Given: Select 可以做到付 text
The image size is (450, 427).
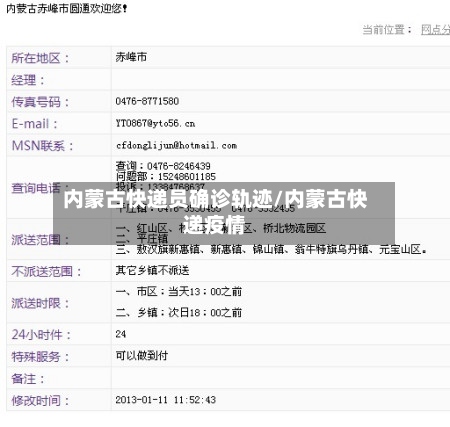Looking at the screenshot, I should [x=142, y=355].
